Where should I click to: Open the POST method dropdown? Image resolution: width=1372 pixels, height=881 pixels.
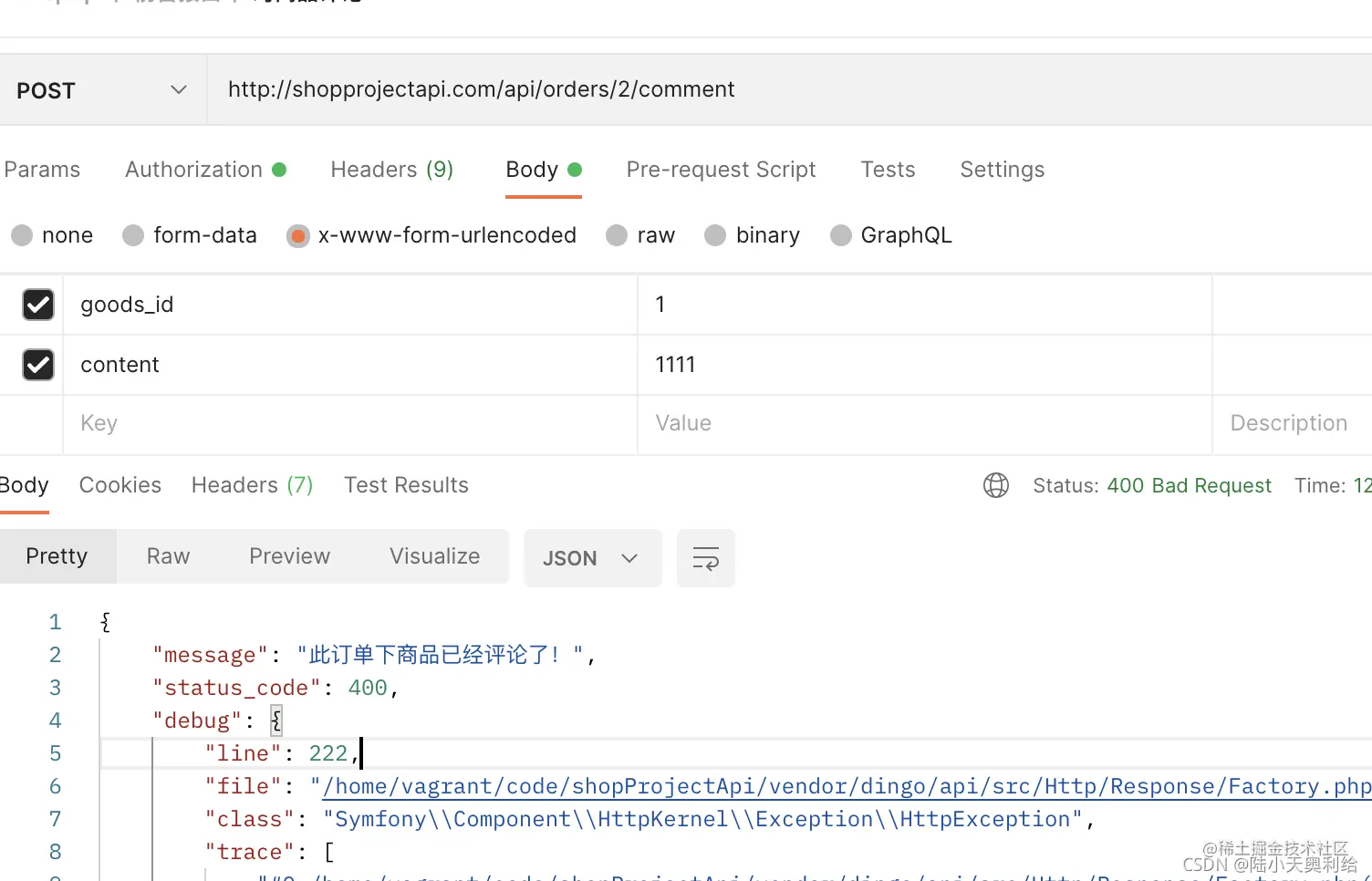point(102,89)
